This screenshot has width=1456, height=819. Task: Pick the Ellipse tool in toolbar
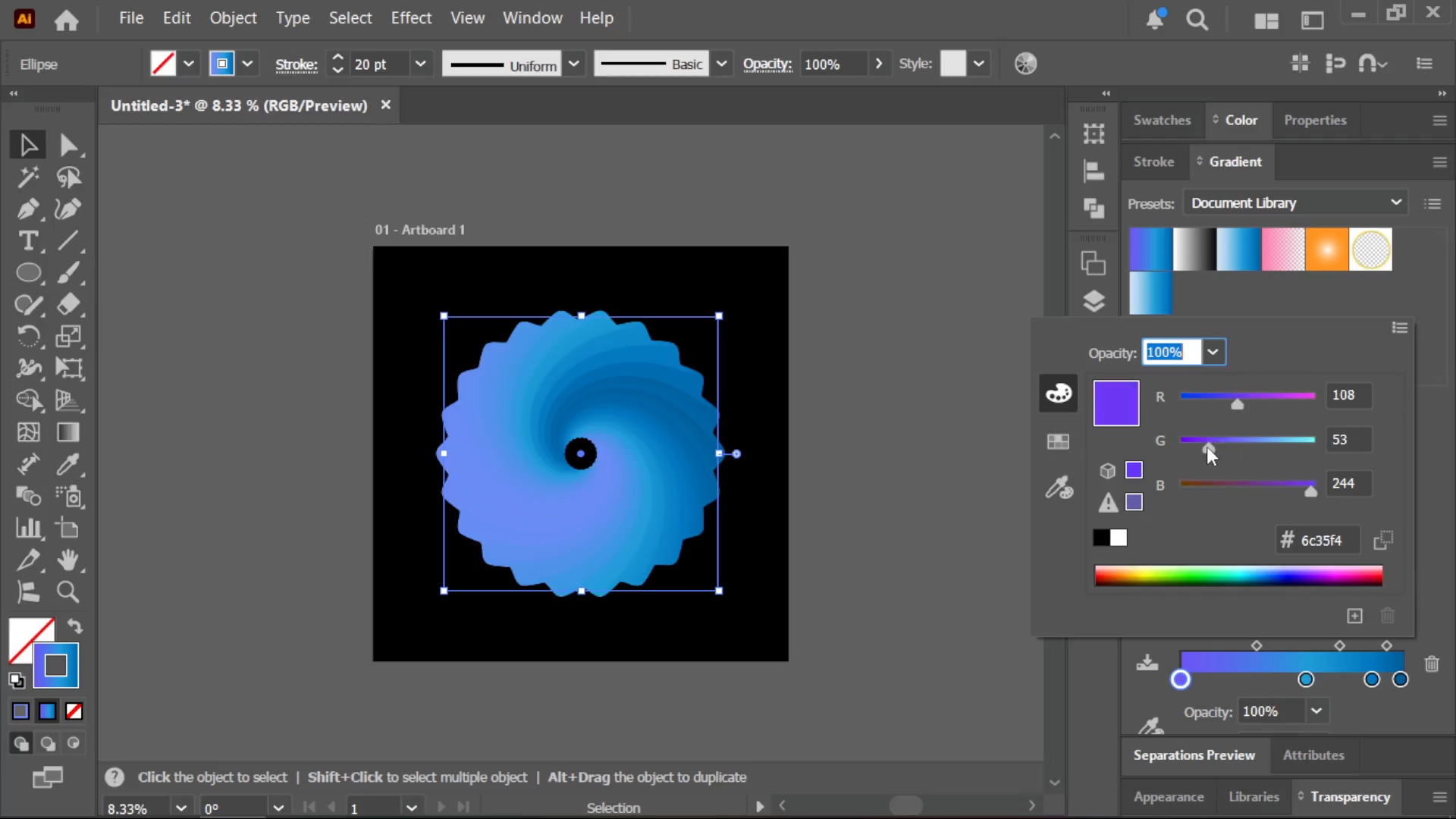28,273
